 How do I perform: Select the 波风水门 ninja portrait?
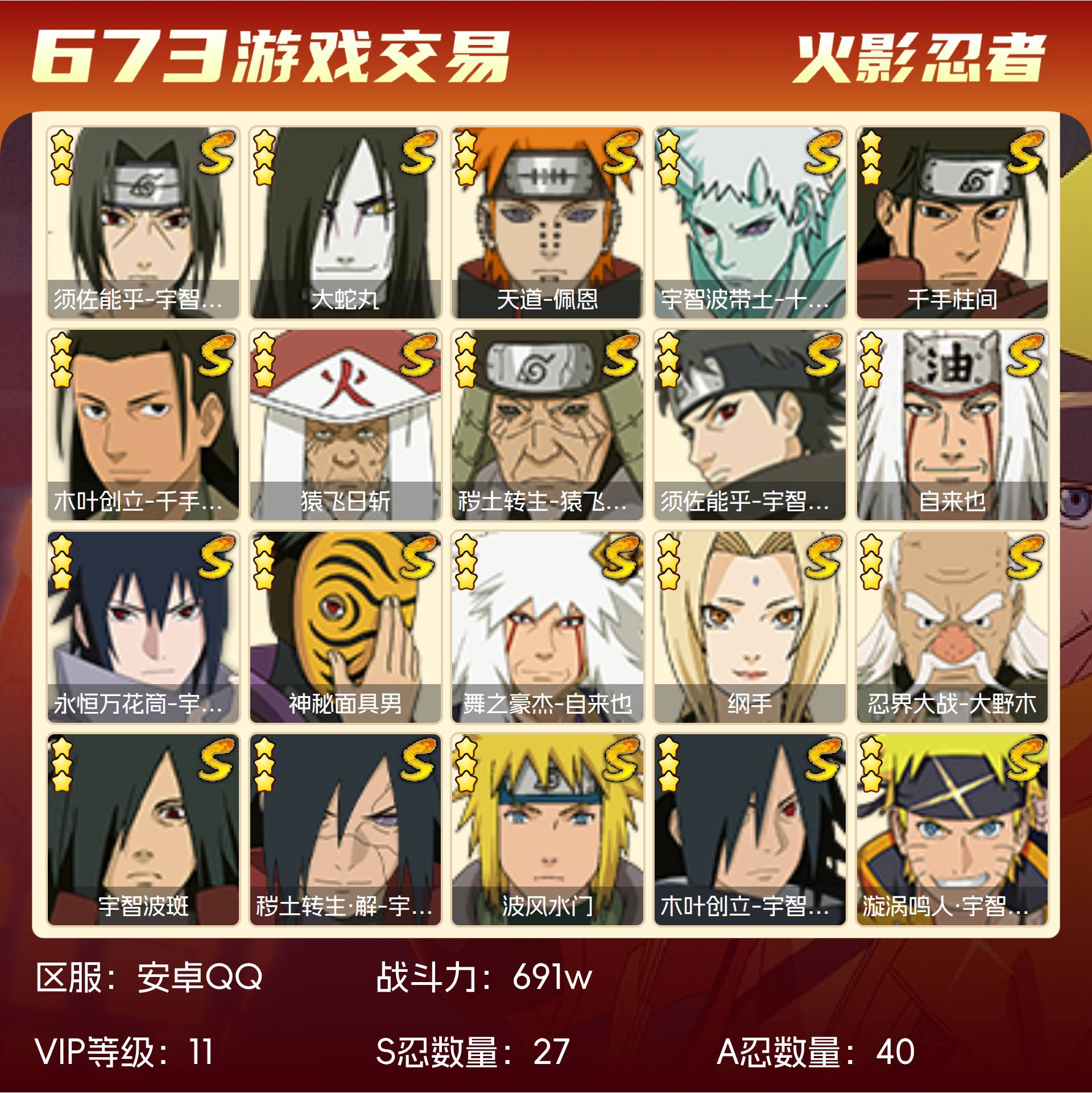click(x=548, y=830)
